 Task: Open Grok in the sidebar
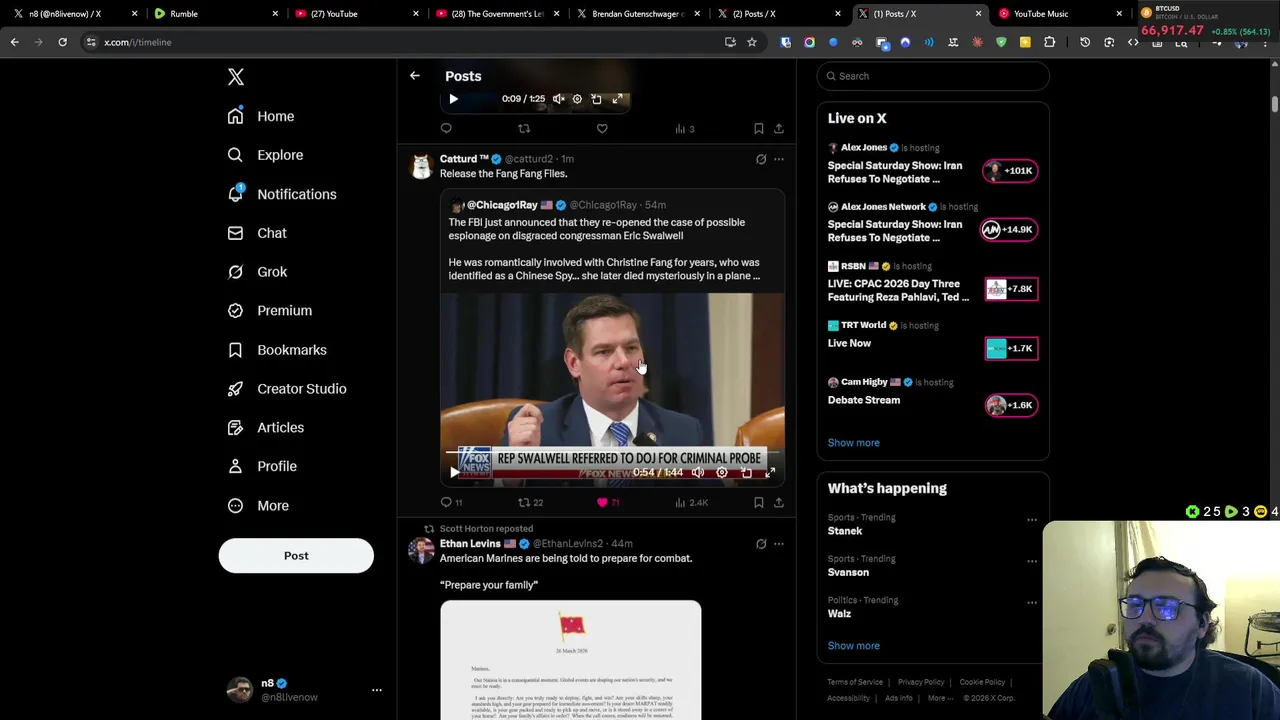257,272
